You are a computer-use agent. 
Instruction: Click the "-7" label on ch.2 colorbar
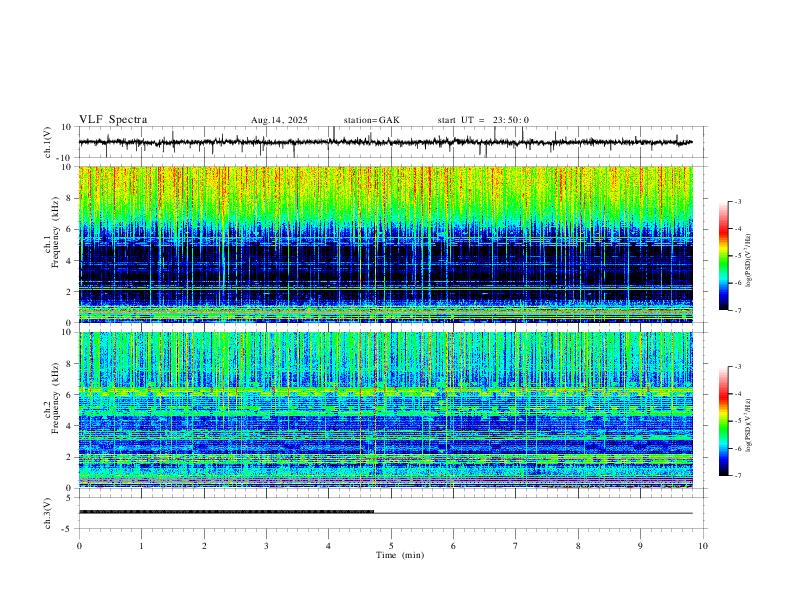click(738, 476)
